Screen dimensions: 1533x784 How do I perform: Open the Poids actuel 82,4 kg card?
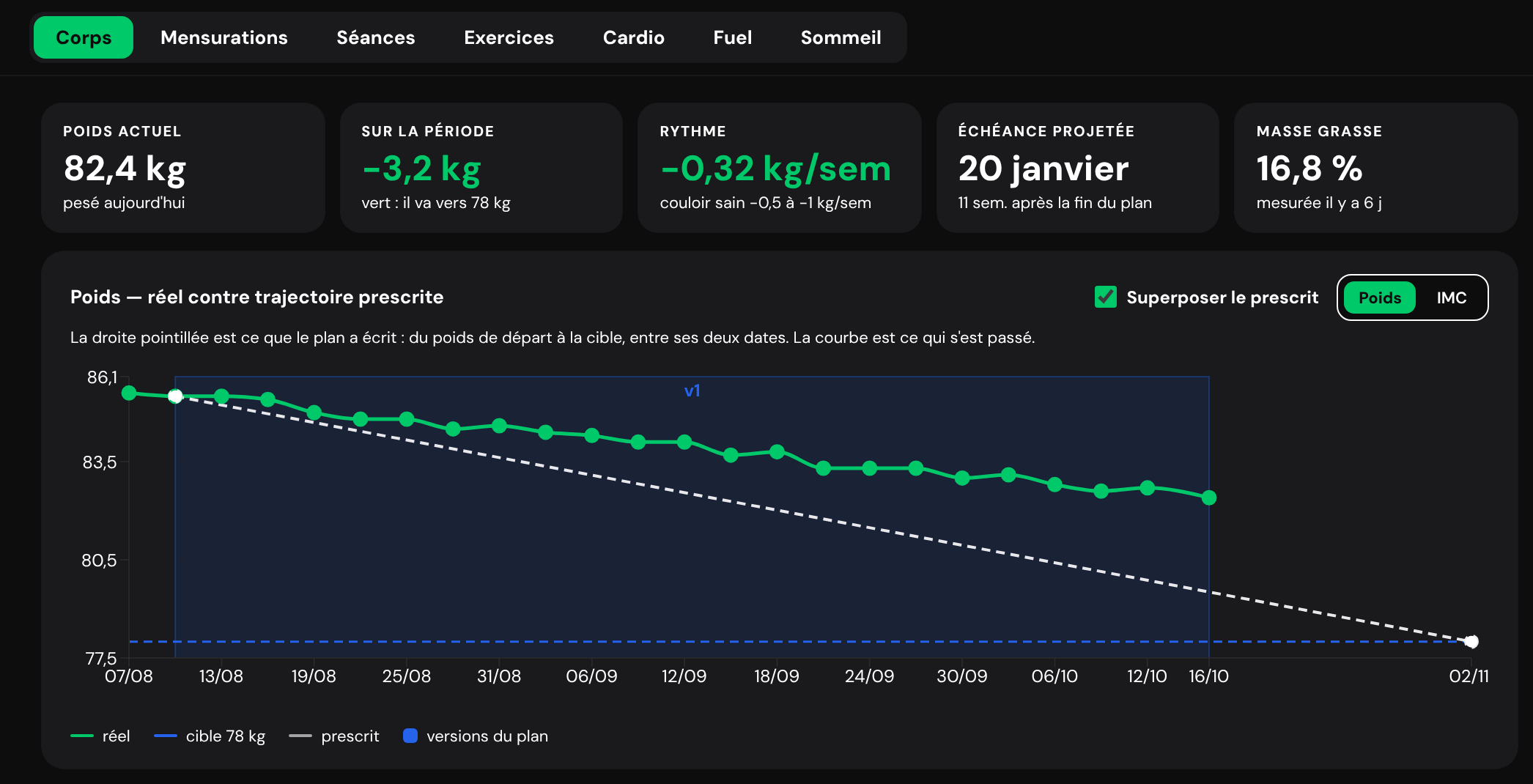[183, 168]
